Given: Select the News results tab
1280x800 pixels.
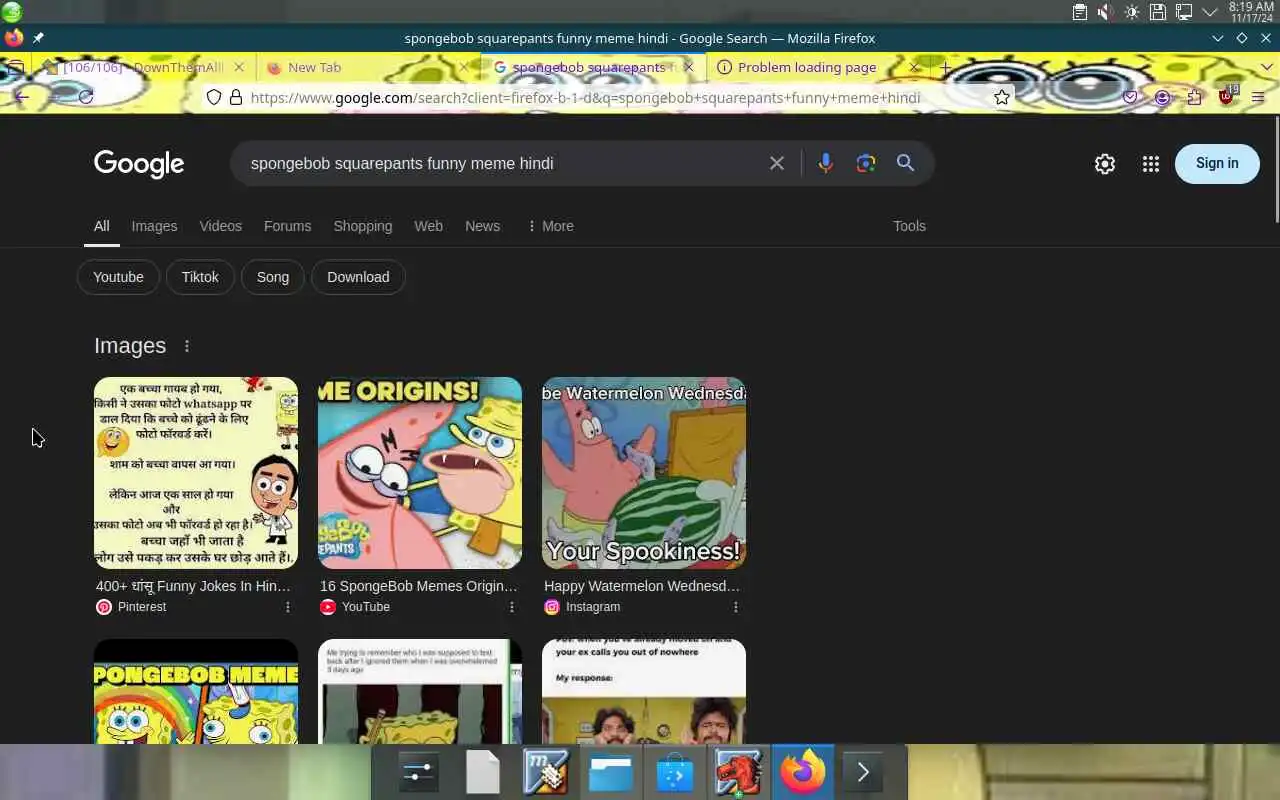Looking at the screenshot, I should click(482, 226).
